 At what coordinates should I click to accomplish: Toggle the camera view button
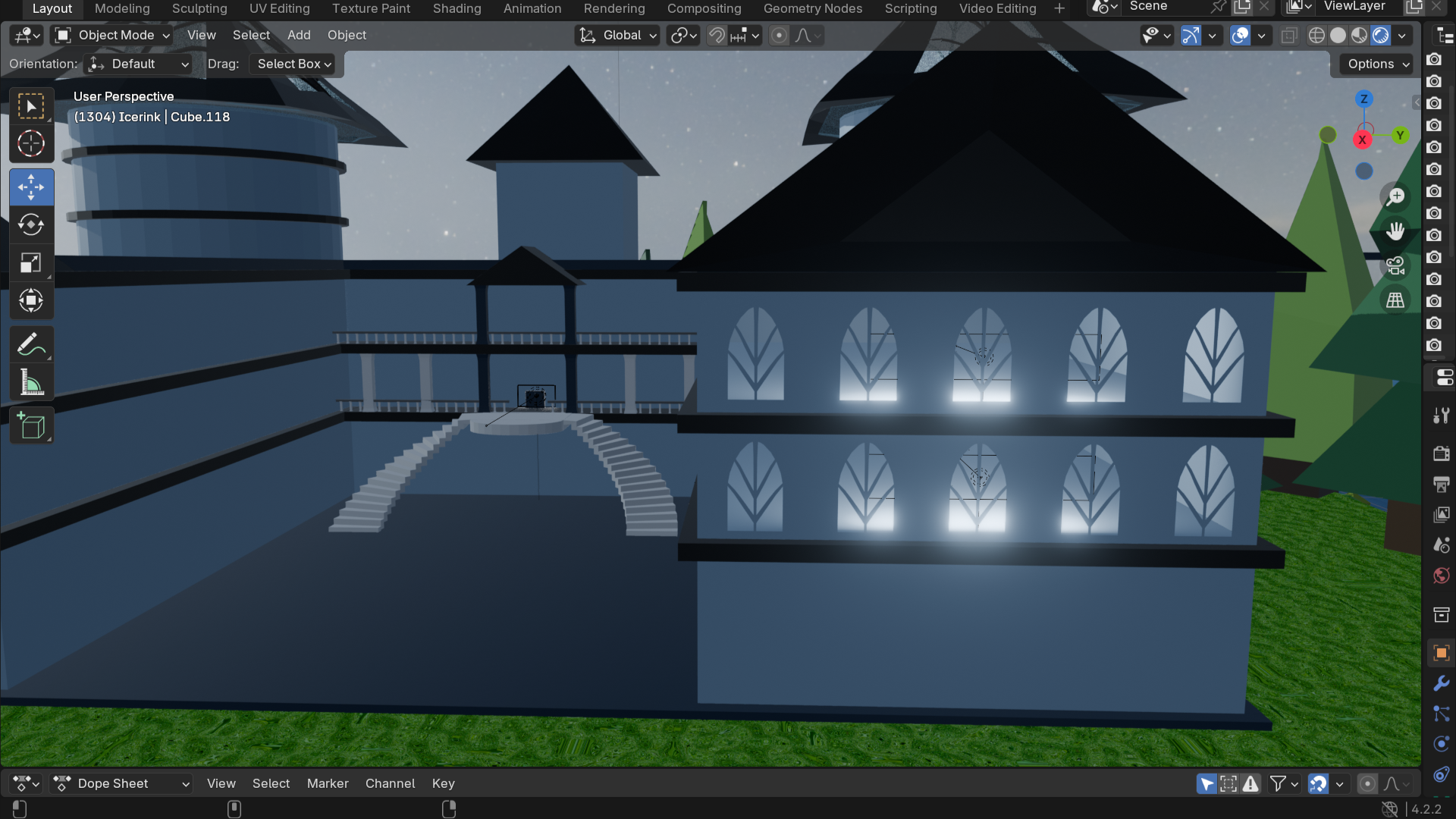[x=1395, y=266]
